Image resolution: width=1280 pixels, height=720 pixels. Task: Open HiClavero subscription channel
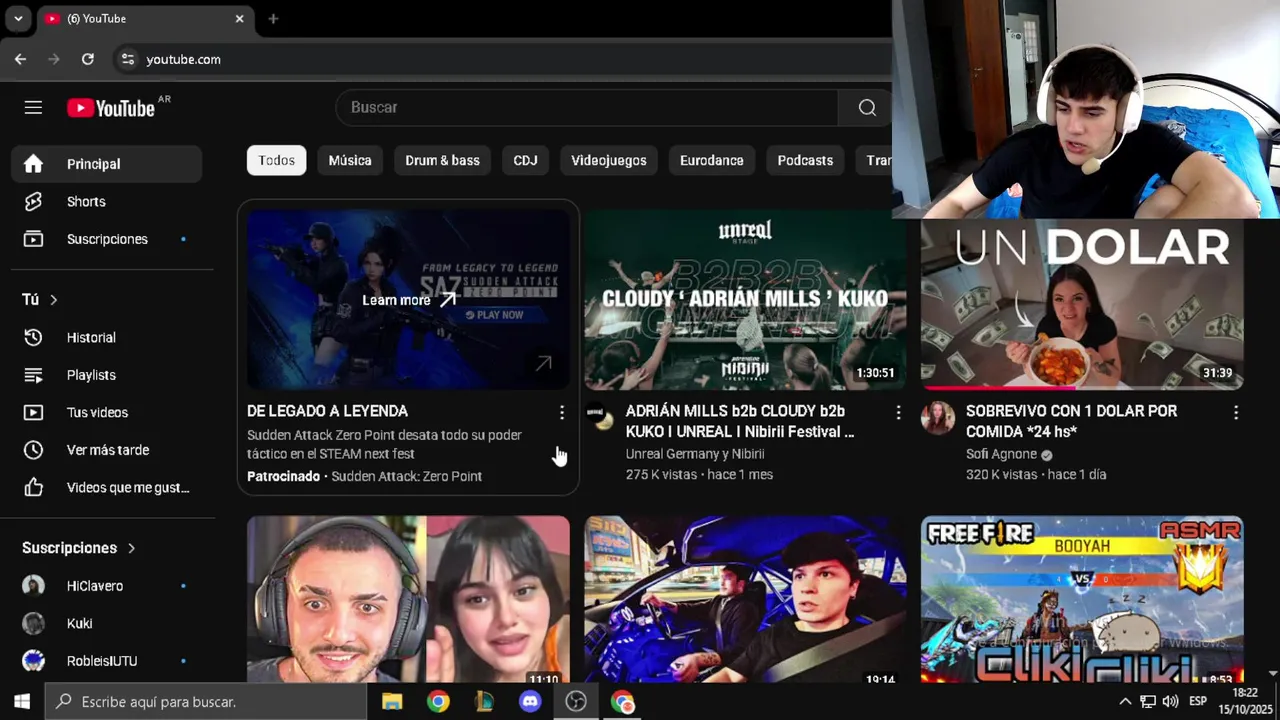[107, 586]
